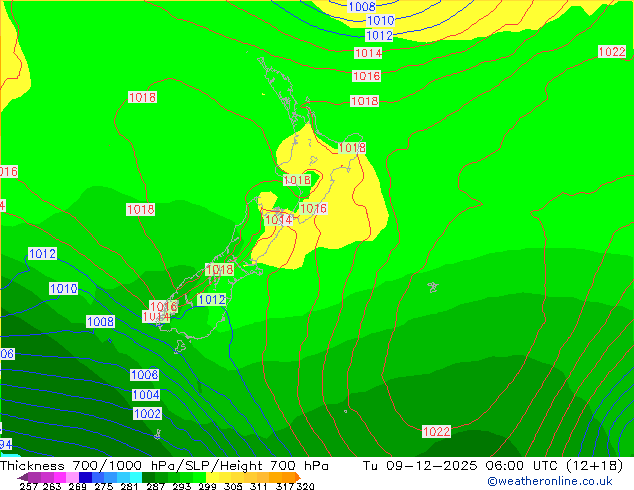Select the dark blue swatch above 269
Screen dimensions: 634x490
[x=84, y=477]
